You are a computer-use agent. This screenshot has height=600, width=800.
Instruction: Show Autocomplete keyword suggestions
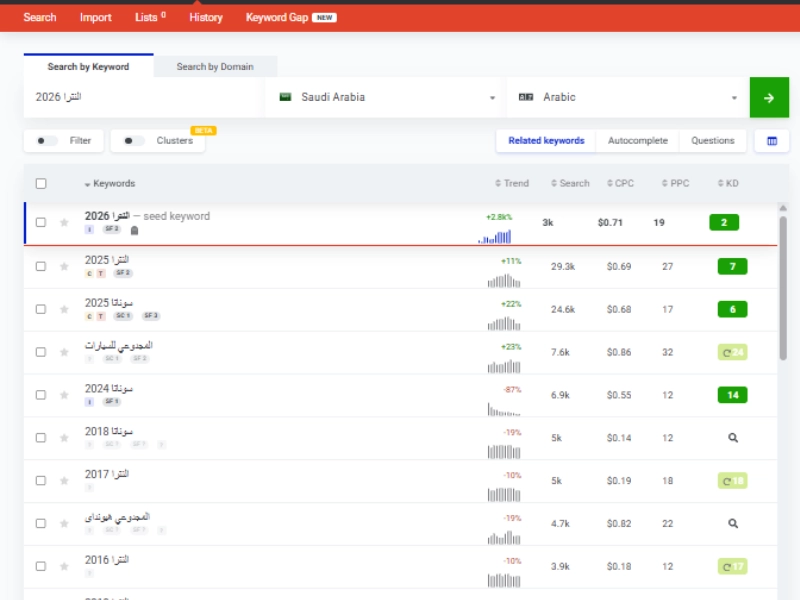point(637,141)
